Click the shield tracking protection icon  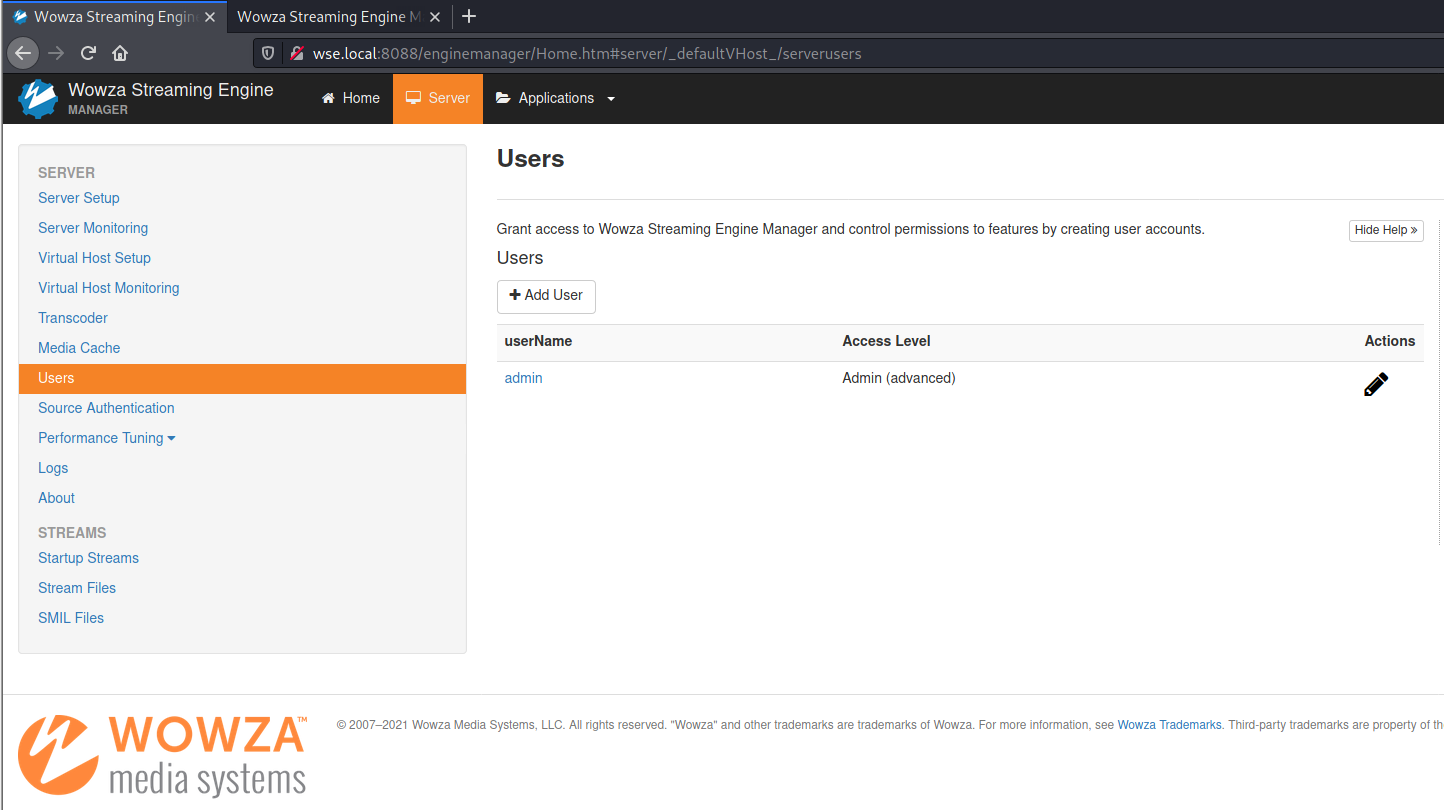[268, 53]
